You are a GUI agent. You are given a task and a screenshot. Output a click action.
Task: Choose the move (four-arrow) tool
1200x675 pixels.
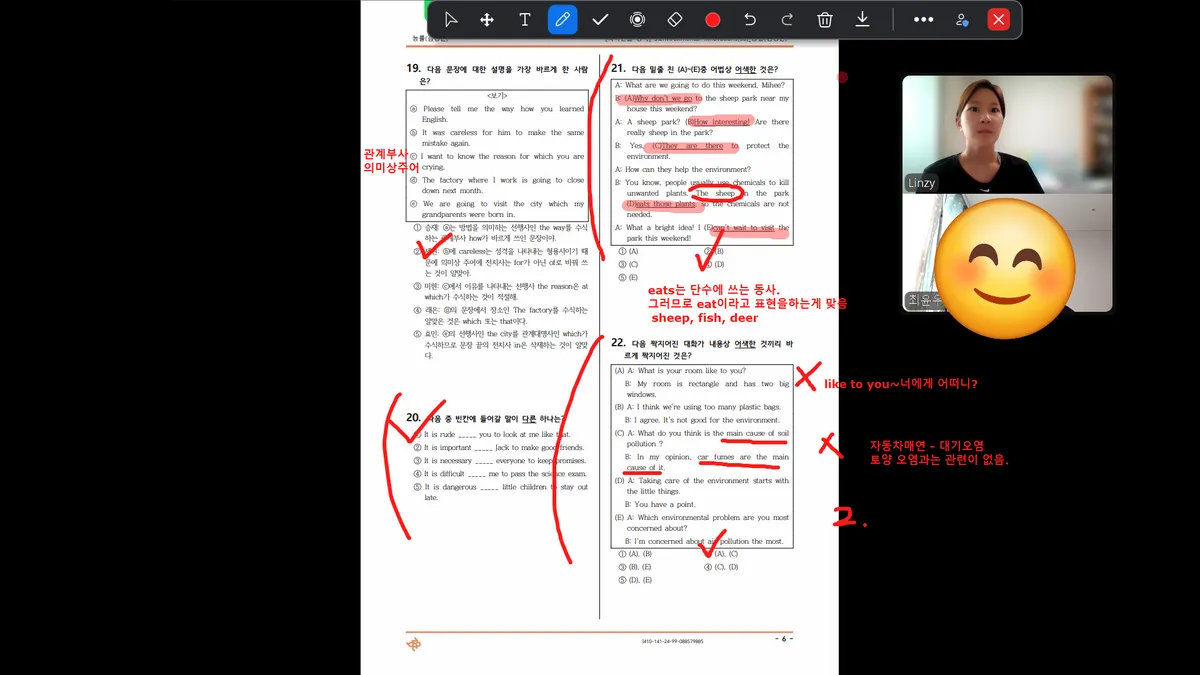pyautogui.click(x=487, y=20)
